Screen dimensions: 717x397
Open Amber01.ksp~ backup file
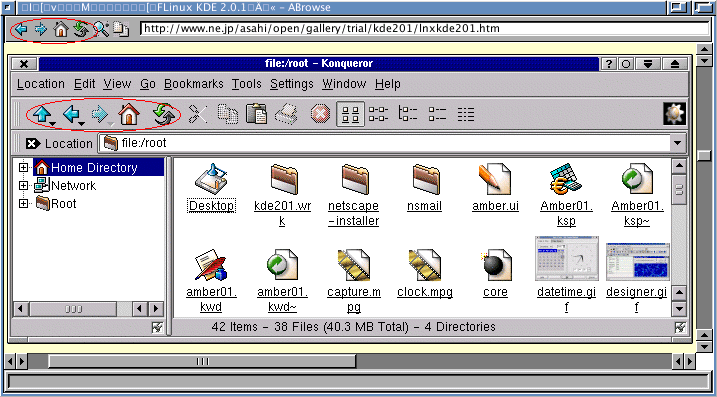(x=637, y=178)
